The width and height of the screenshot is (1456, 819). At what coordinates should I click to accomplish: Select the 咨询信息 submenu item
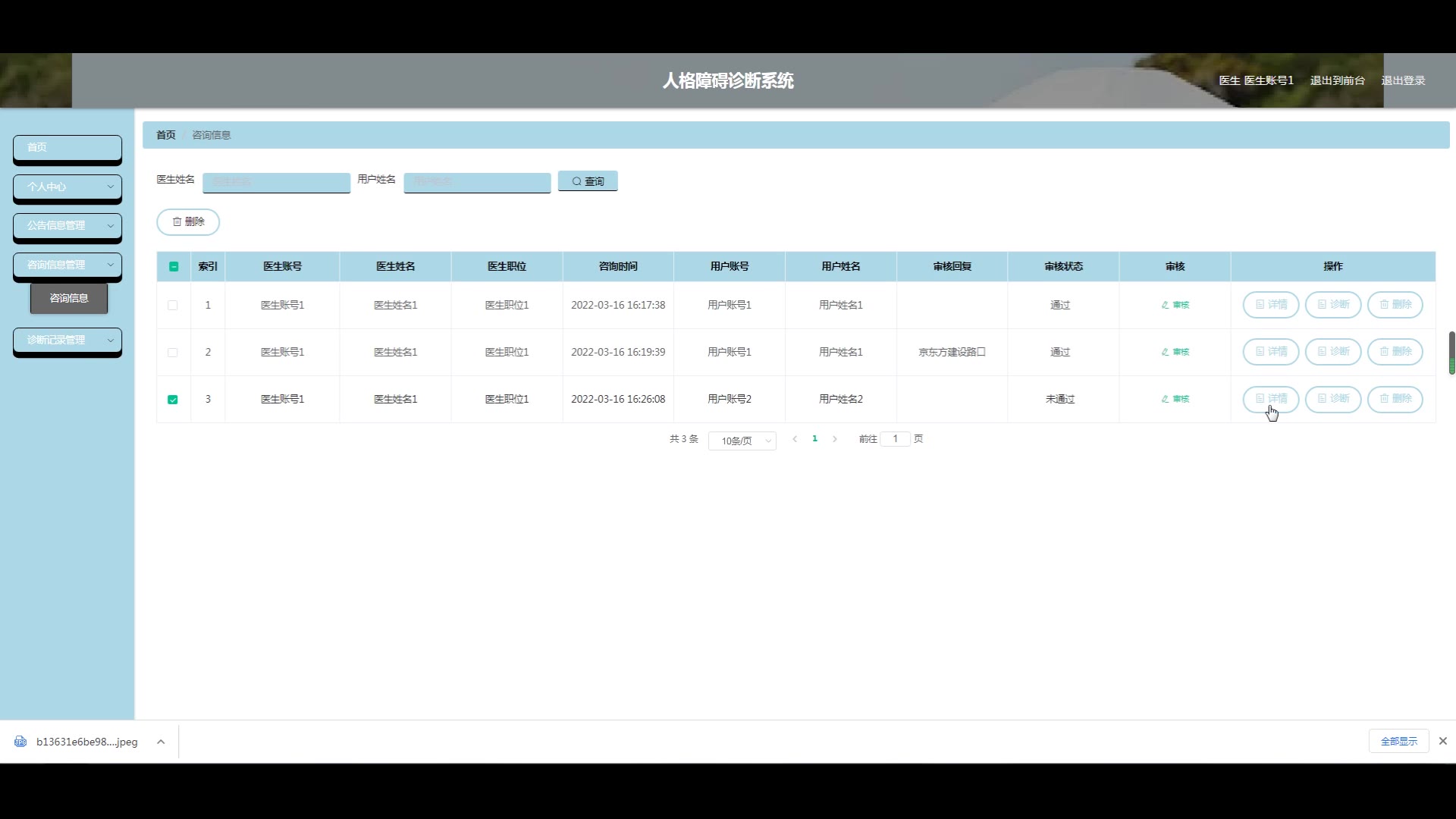69,298
